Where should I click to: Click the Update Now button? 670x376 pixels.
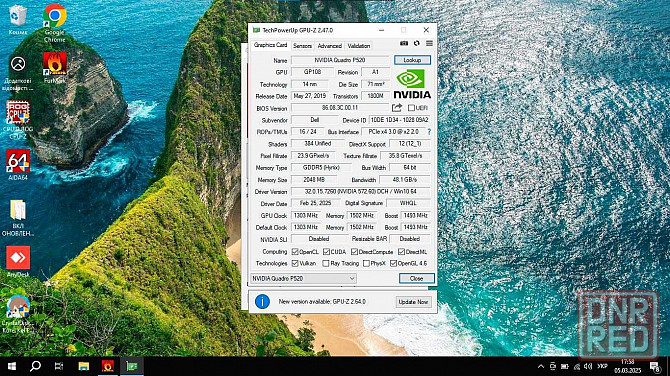413,302
